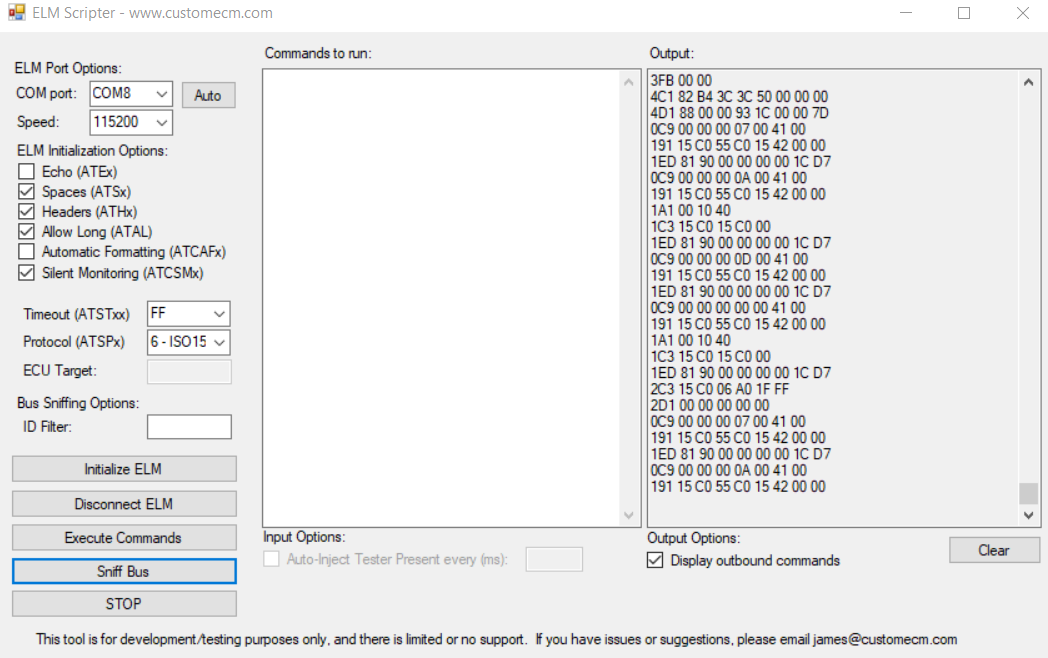Click the Auto-Inject Tester Present checkbox
Image resolution: width=1048 pixels, height=658 pixels.
point(271,559)
